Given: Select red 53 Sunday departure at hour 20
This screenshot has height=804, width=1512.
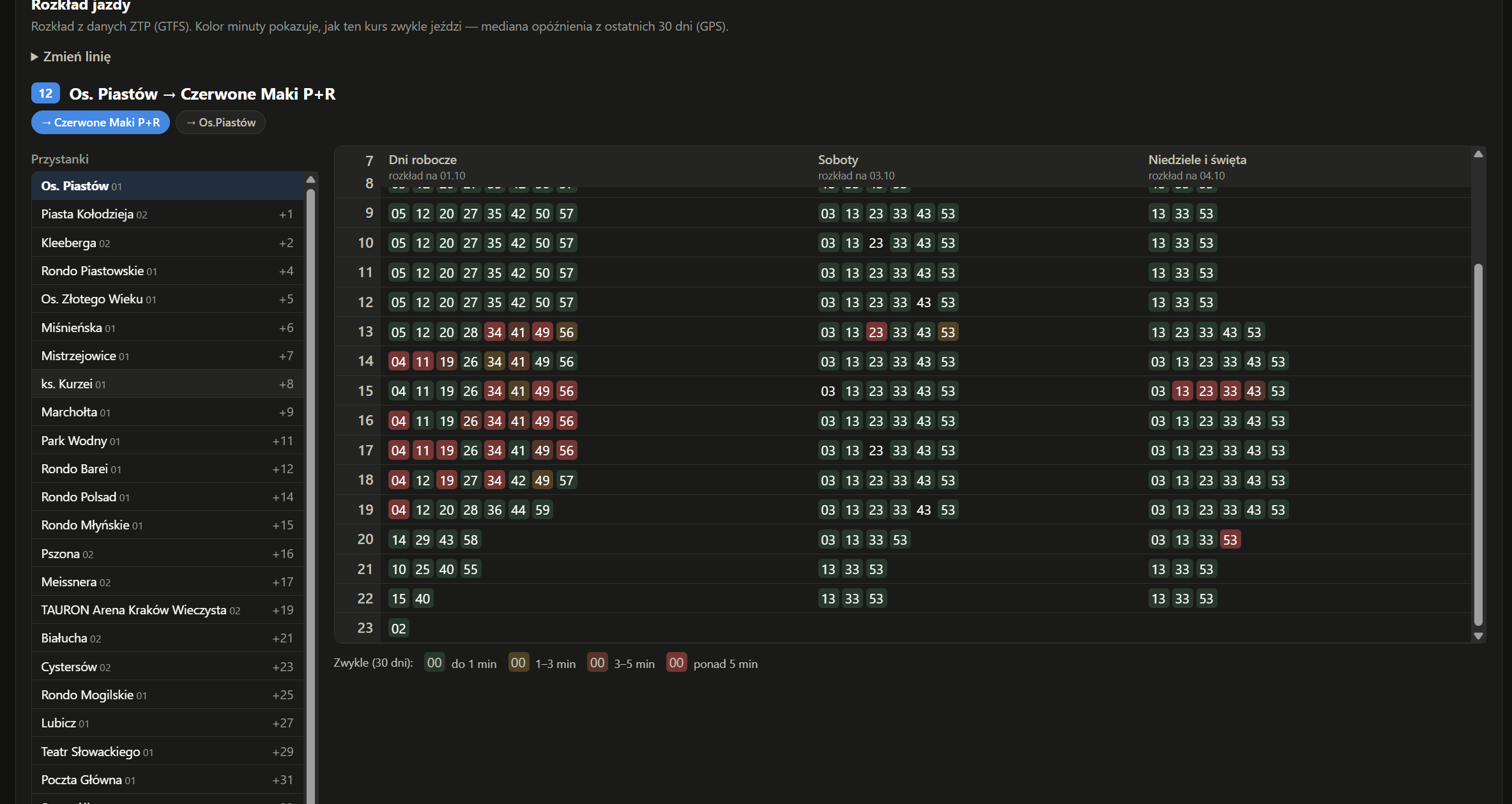Looking at the screenshot, I should 1230,540.
